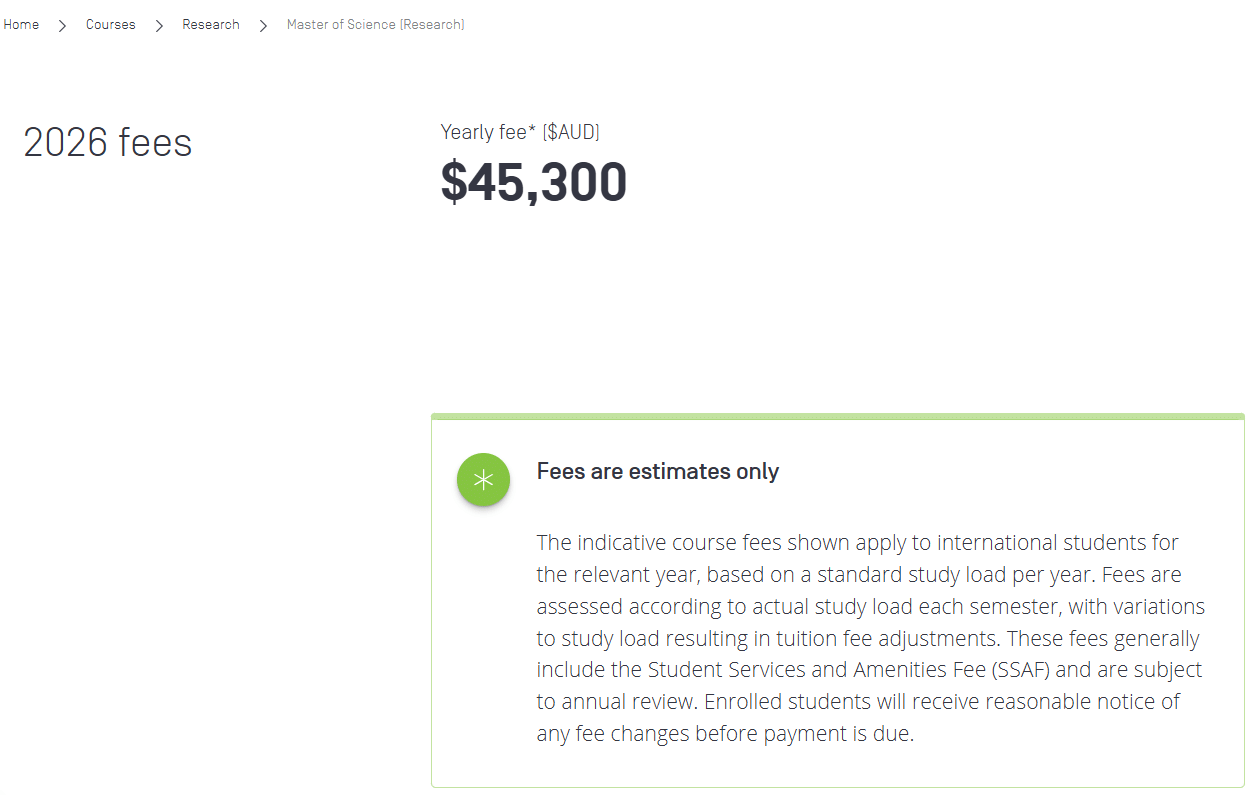Image resolution: width=1258 pixels, height=795 pixels.
Task: Click the final line "any fee changes before payment"
Action: pyautogui.click(x=725, y=734)
